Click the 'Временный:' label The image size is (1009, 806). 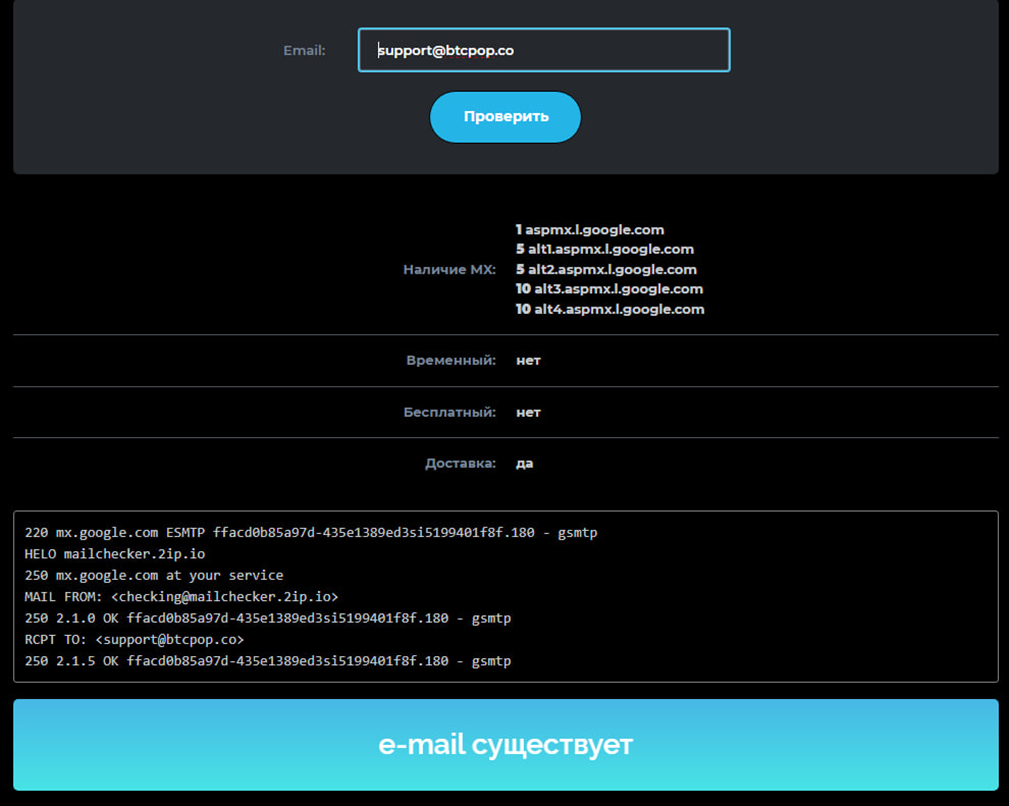(451, 360)
